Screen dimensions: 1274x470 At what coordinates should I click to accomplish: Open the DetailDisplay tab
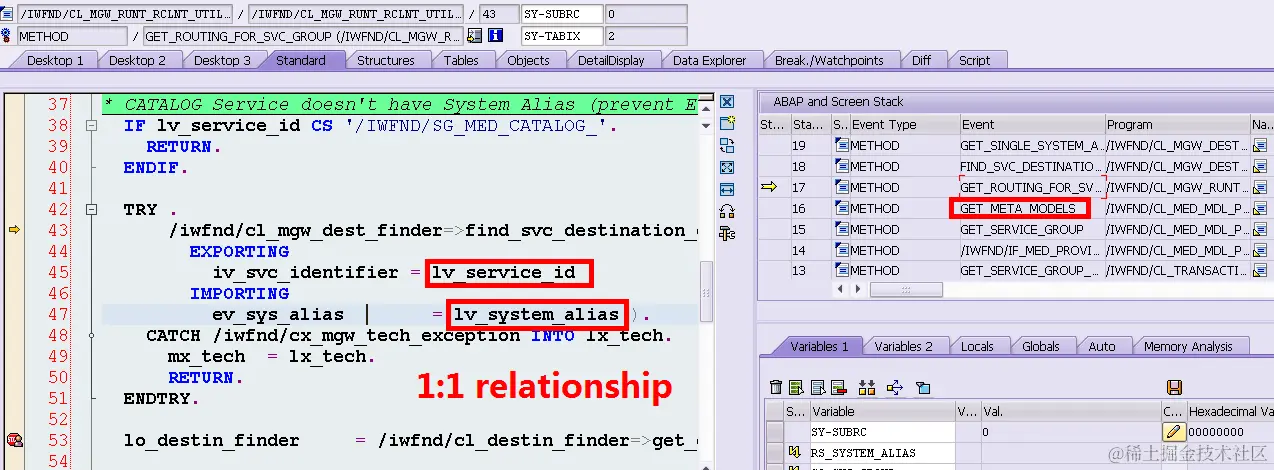[x=611, y=60]
